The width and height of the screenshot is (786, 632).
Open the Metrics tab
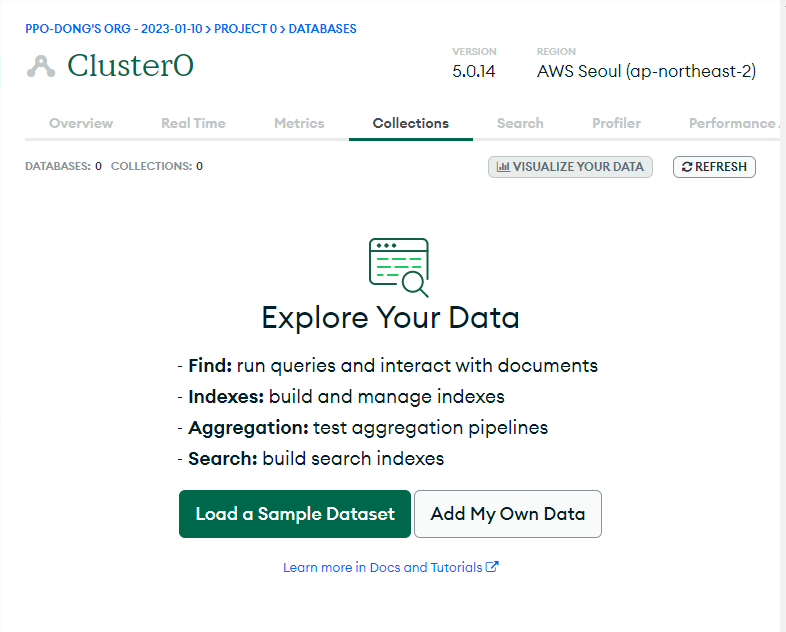299,123
